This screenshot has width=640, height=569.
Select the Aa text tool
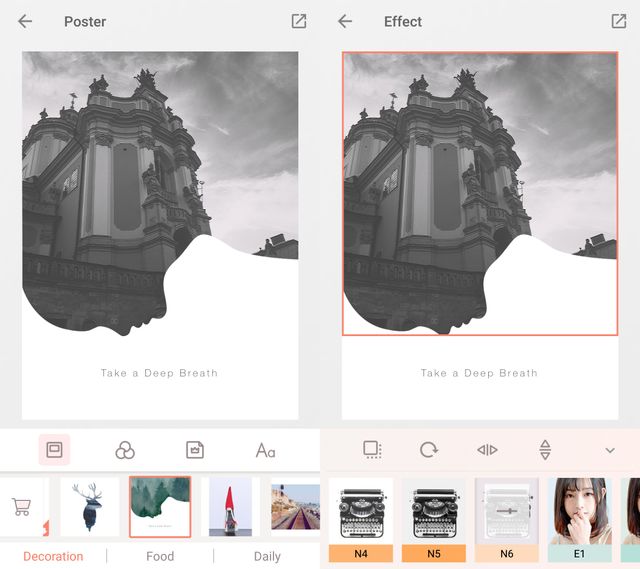265,451
